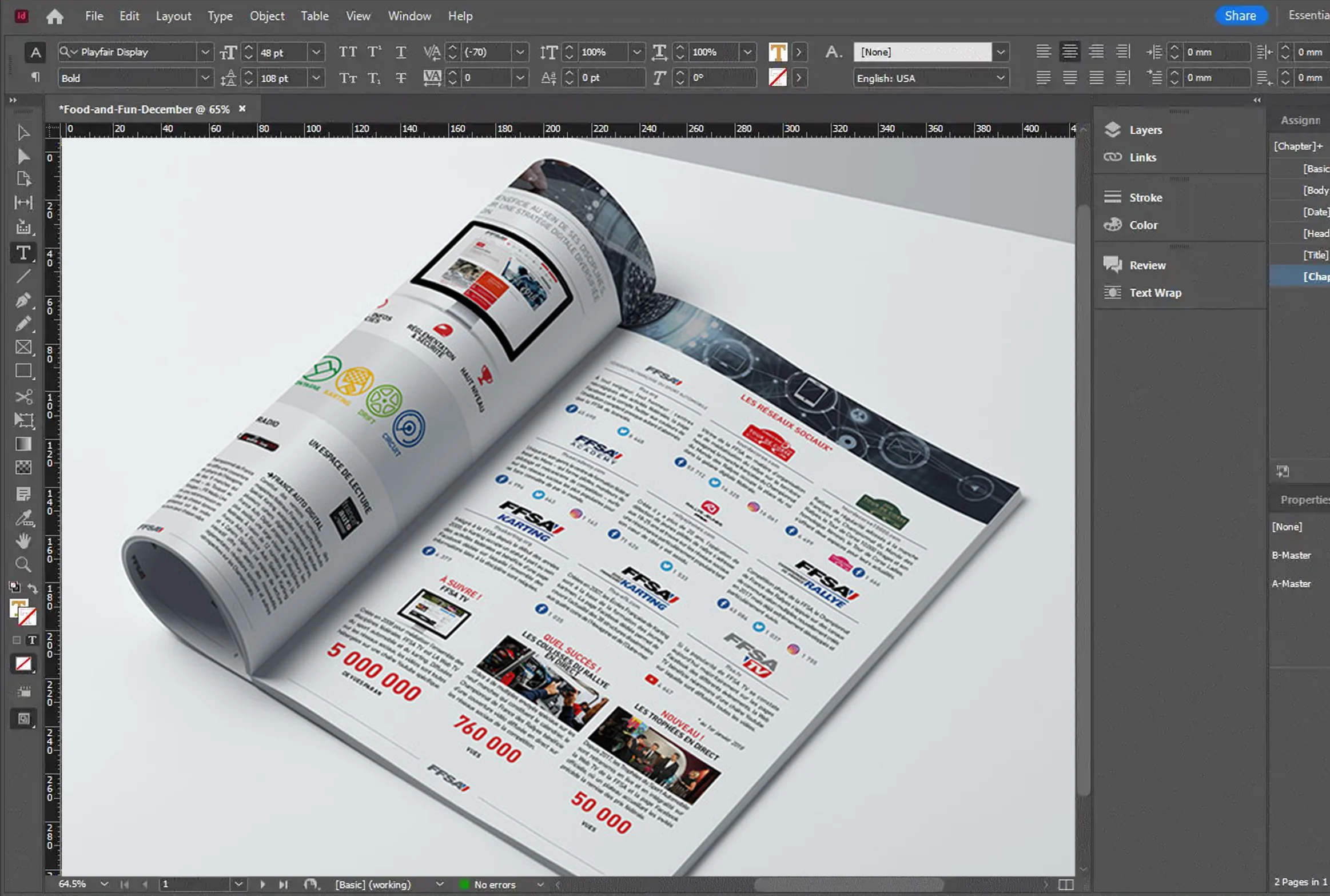1330x896 pixels.
Task: Activate the Rectangle Frame tool
Action: [23, 347]
